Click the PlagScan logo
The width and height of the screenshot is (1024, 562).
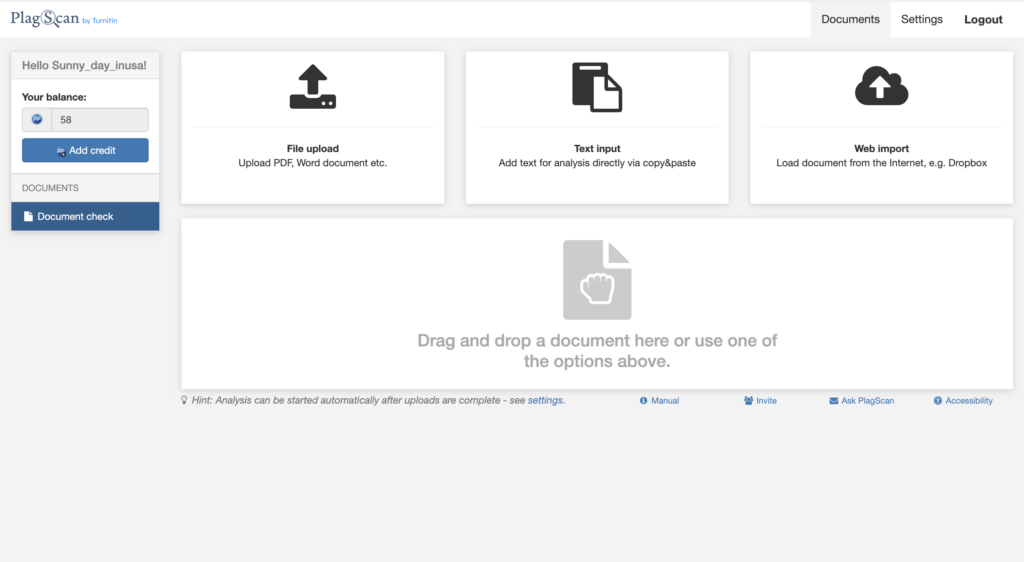[44, 18]
